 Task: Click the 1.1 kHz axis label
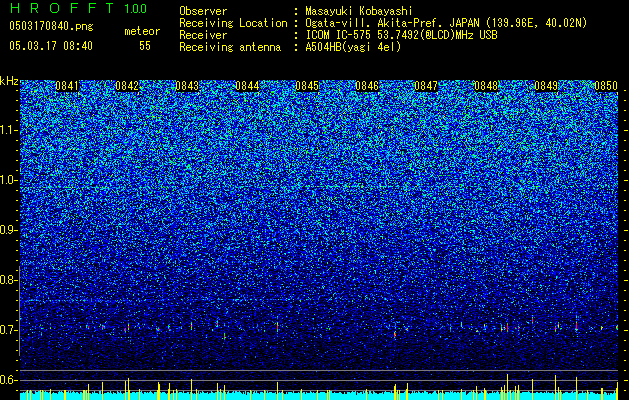coord(9,130)
